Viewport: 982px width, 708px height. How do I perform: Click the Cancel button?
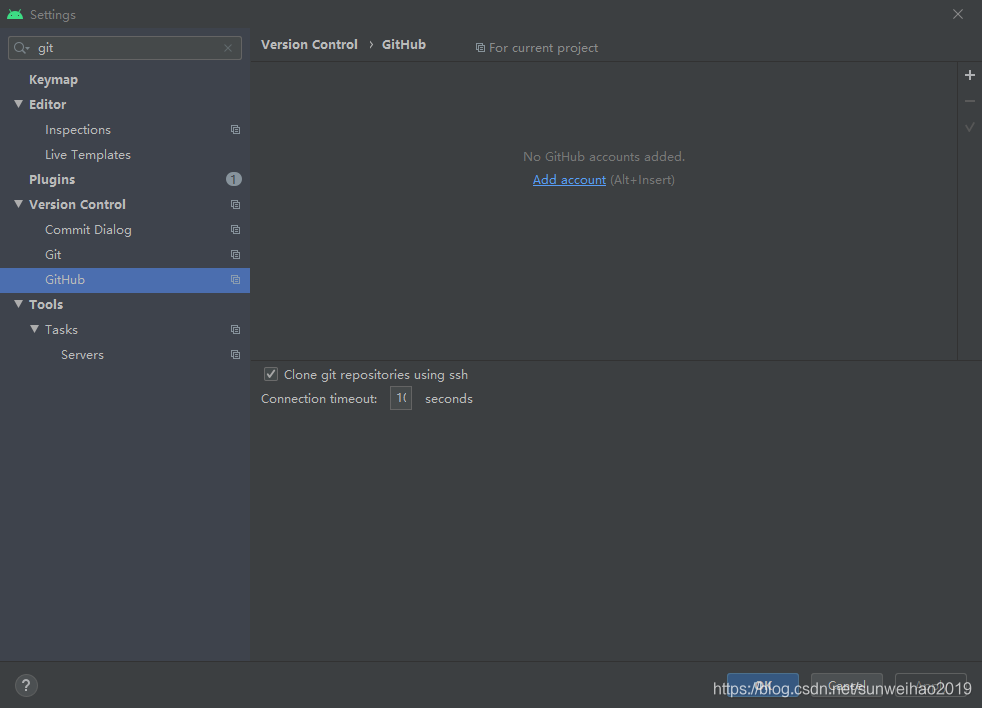pyautogui.click(x=847, y=686)
